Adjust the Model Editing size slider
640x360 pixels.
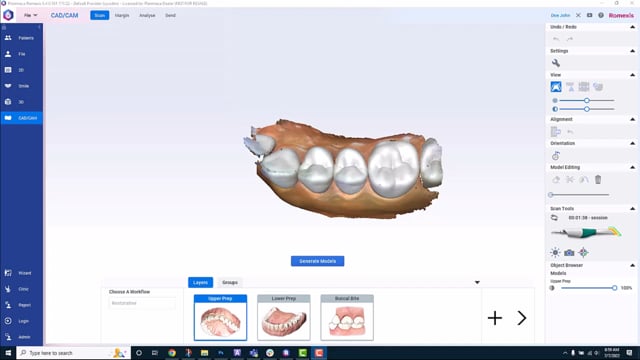coord(580,195)
